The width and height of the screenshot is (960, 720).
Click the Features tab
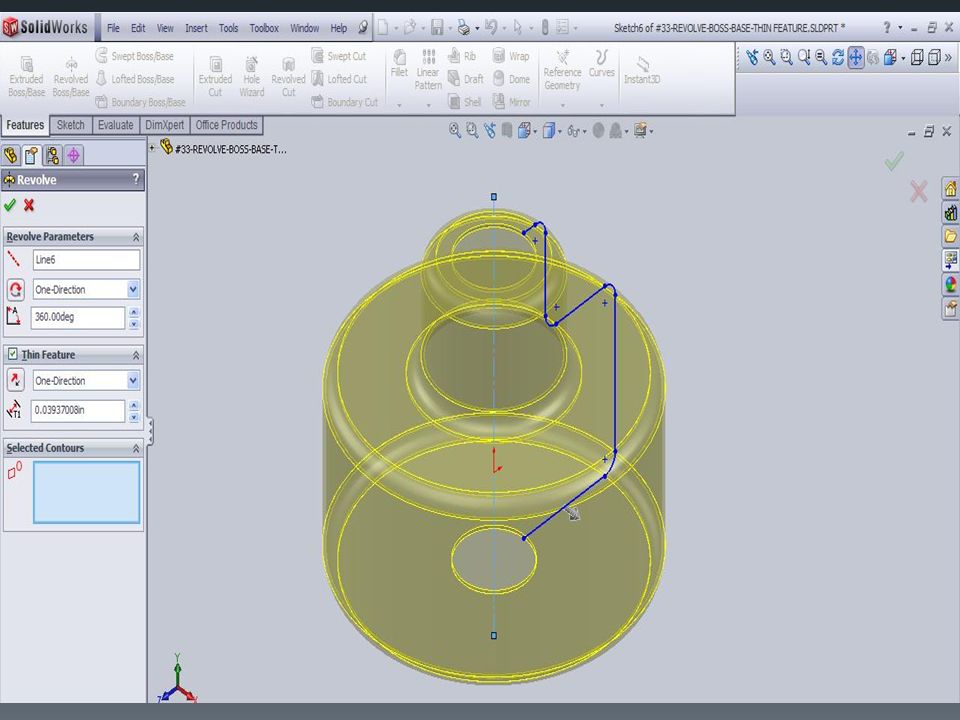tap(25, 125)
